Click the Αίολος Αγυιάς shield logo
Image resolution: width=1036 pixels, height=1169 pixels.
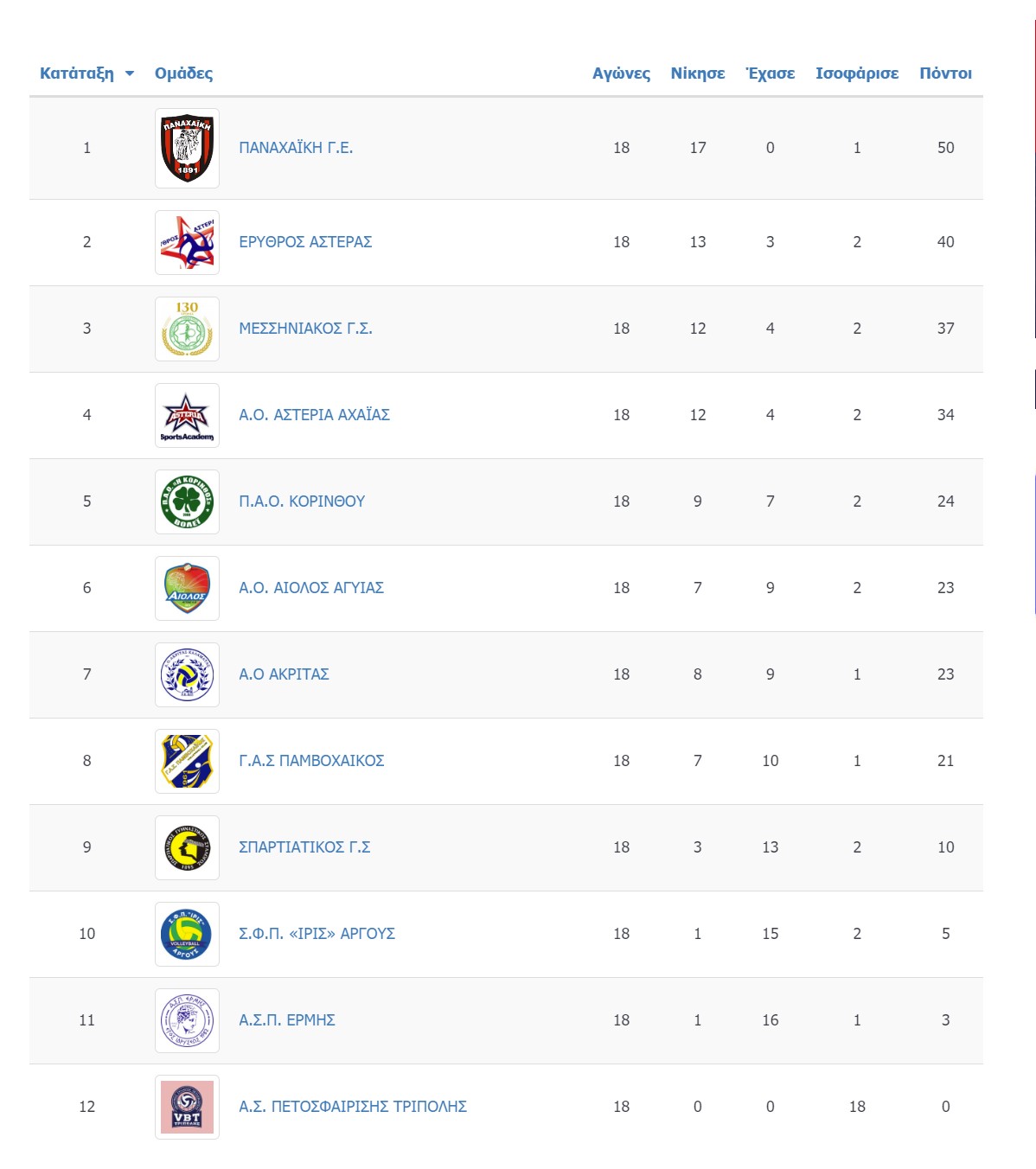click(187, 588)
